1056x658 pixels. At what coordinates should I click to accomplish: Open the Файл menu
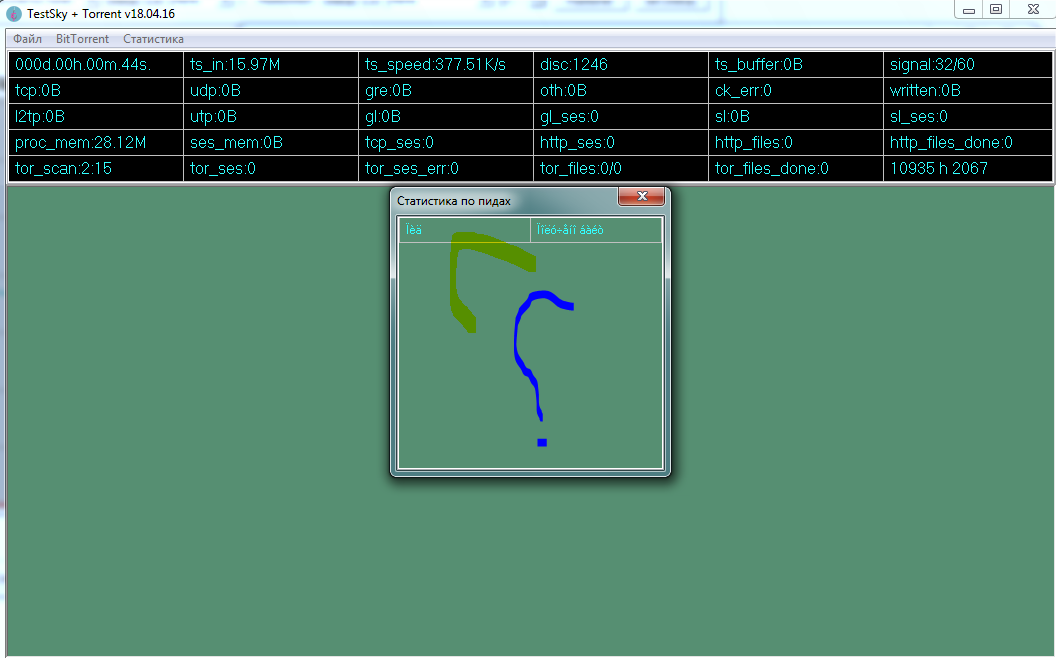tap(28, 39)
